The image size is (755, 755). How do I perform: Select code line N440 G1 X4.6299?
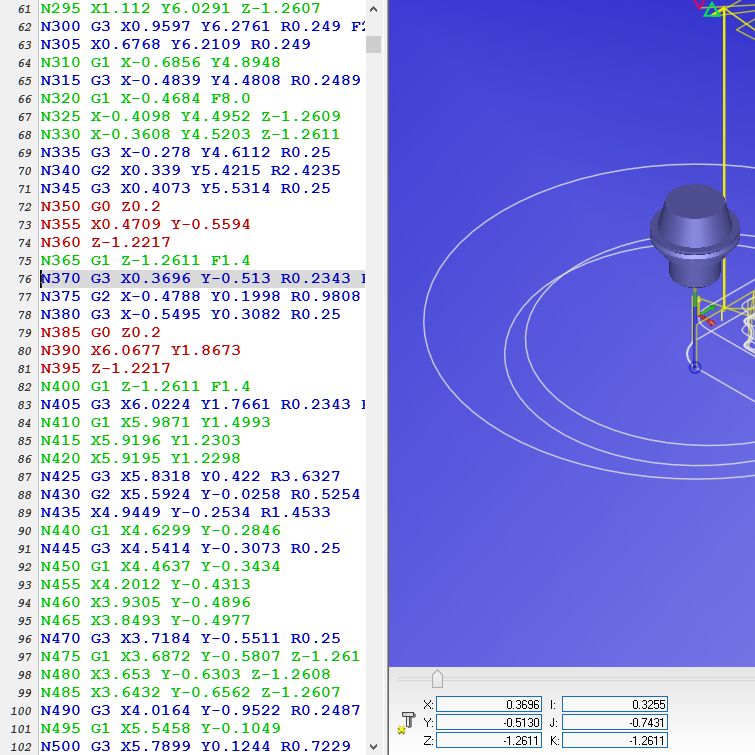point(160,530)
